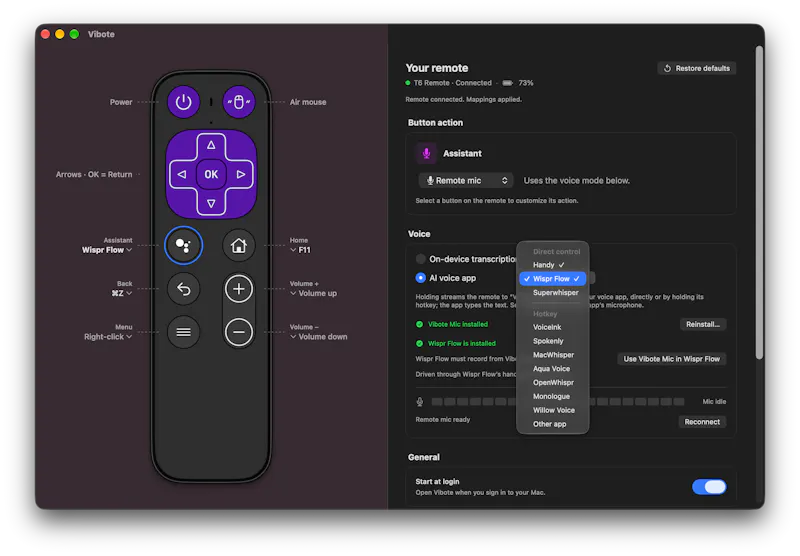Choose Monologue from the voice app menu

[553, 396]
